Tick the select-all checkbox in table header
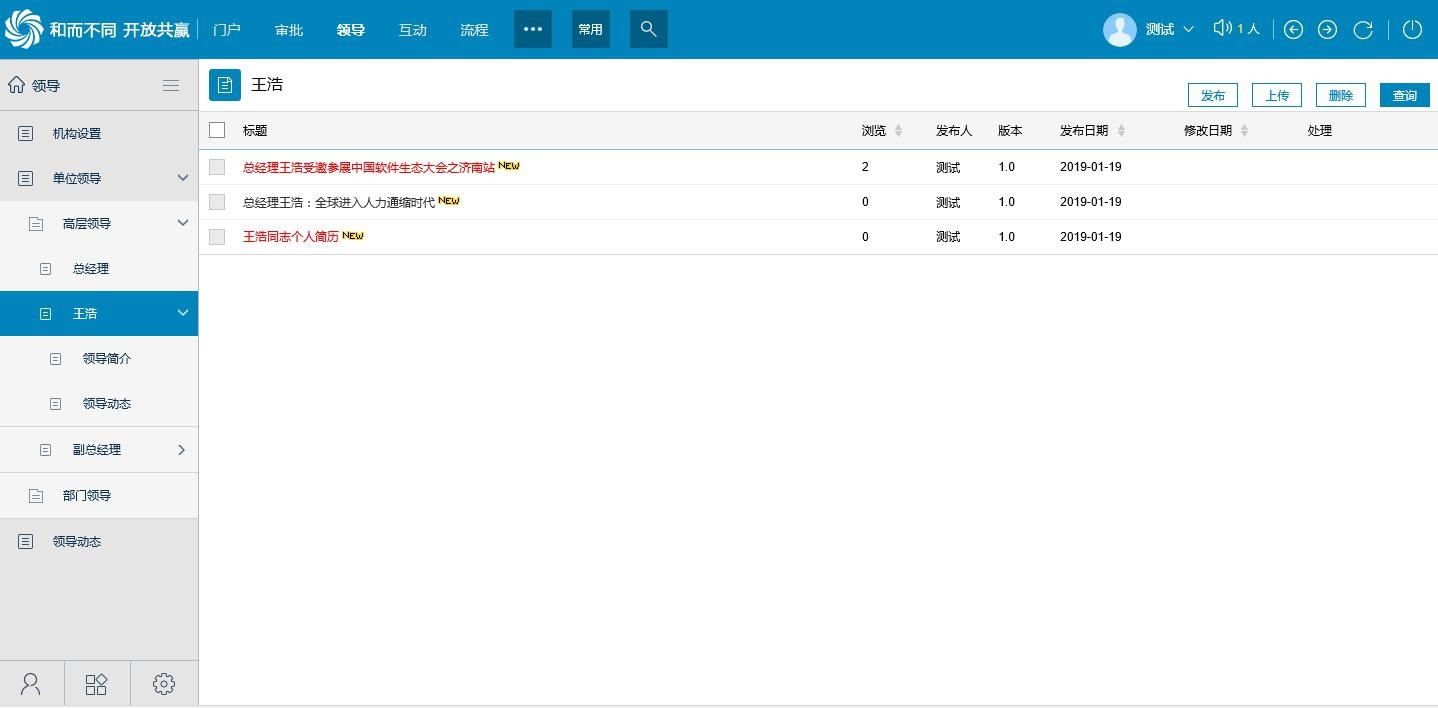The width and height of the screenshot is (1438, 708). (x=217, y=130)
